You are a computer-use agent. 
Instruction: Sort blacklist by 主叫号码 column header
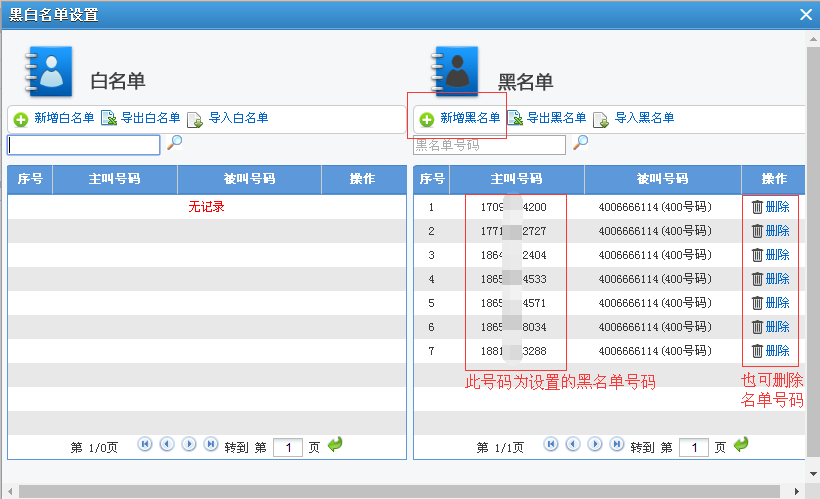pyautogui.click(x=516, y=179)
